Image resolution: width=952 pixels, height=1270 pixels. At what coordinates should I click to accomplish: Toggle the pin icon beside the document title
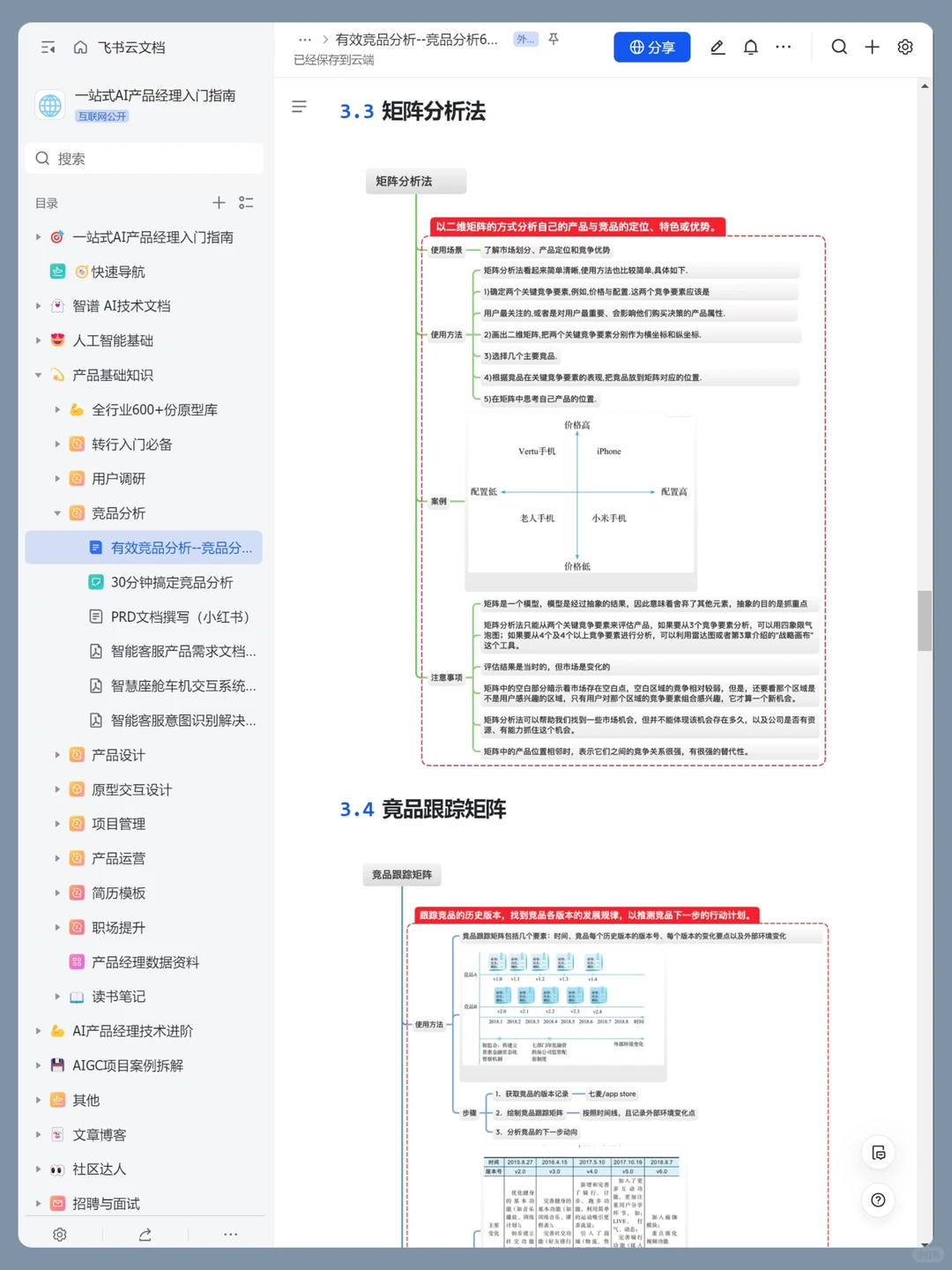(553, 39)
